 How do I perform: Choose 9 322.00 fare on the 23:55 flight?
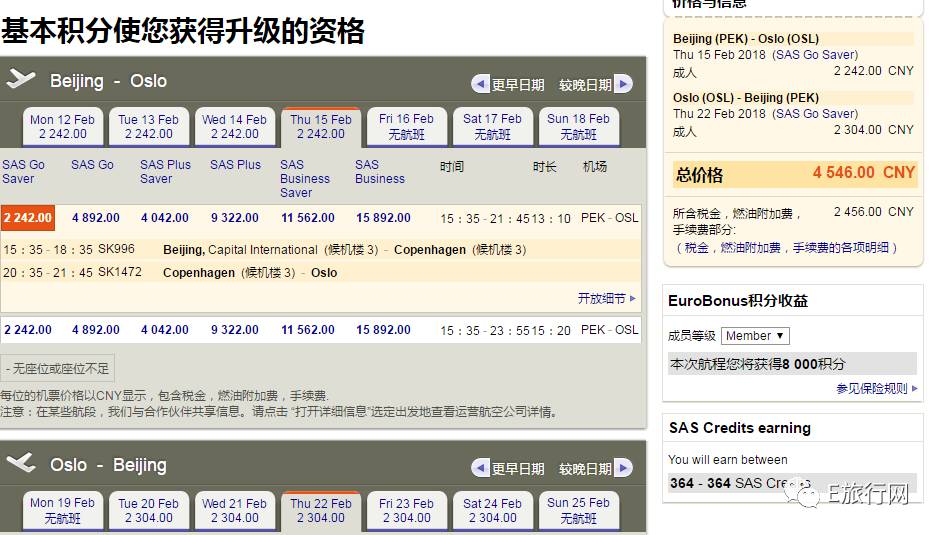point(235,330)
